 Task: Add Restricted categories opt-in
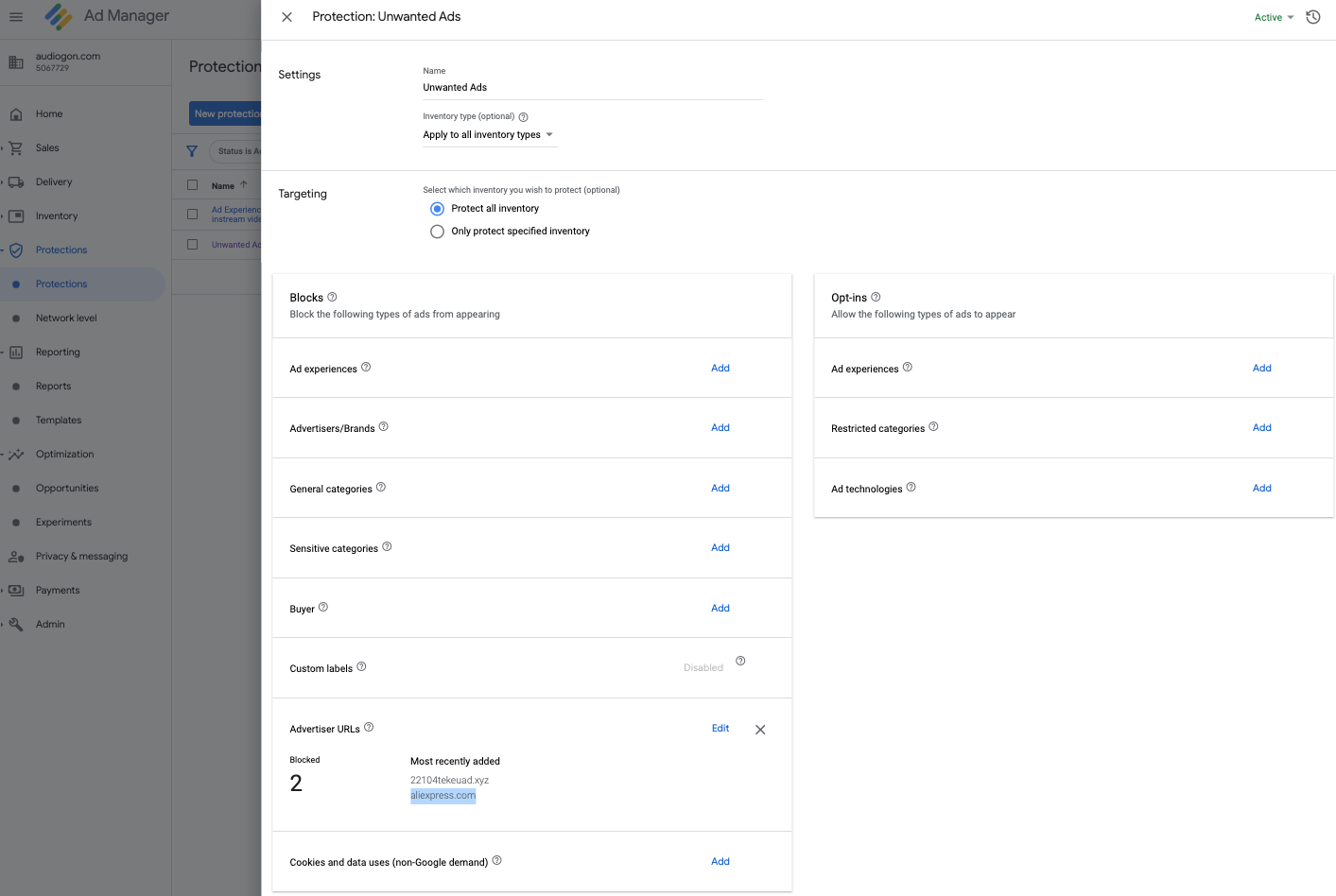[1262, 427]
